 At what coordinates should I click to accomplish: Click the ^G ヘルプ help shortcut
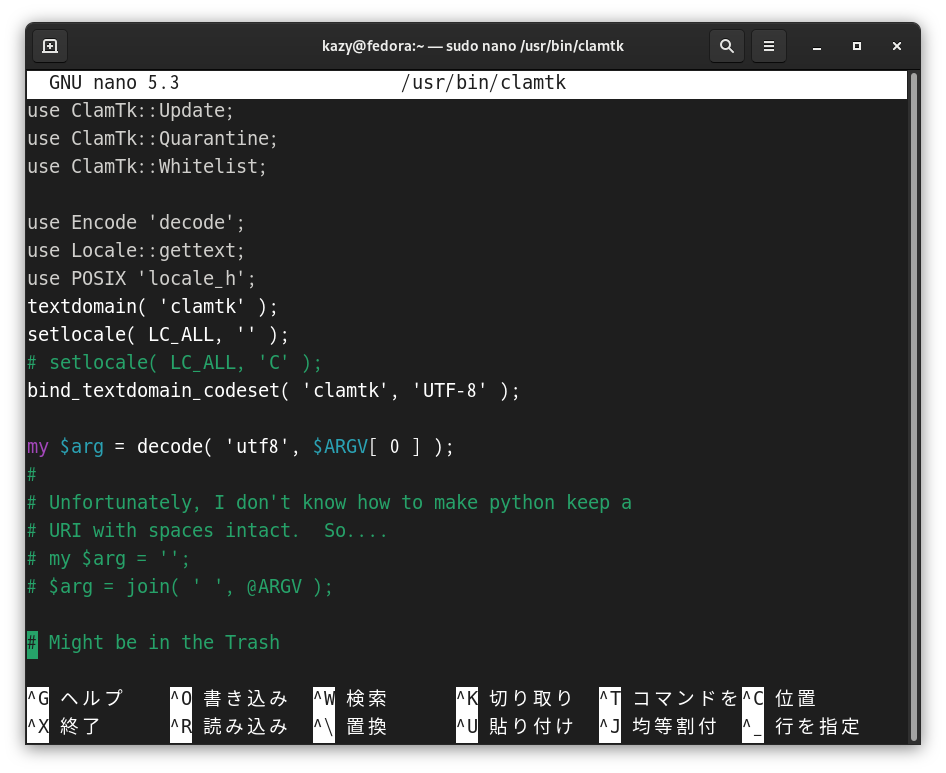coord(76,698)
